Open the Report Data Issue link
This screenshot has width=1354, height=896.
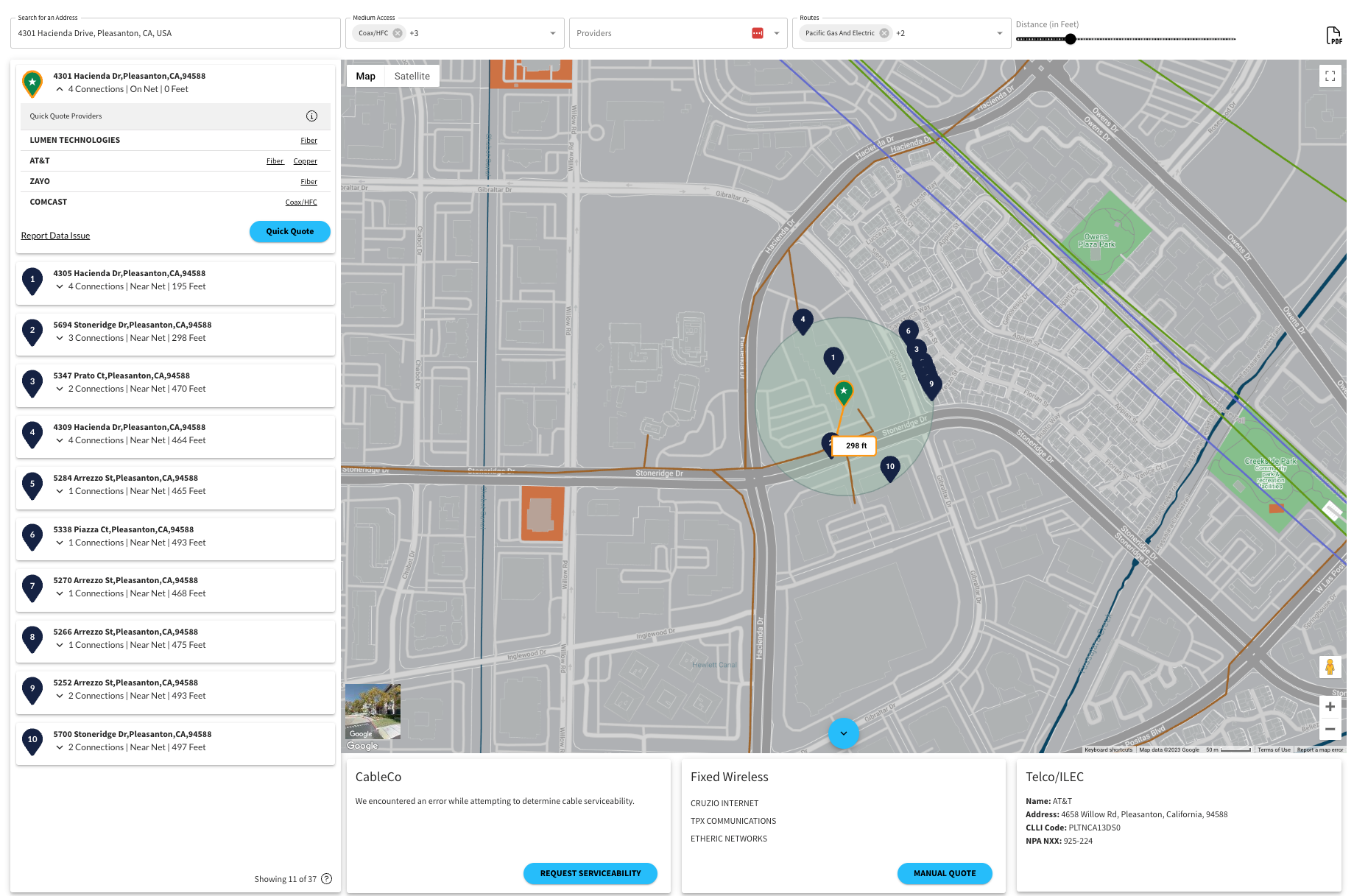pyautogui.click(x=55, y=236)
